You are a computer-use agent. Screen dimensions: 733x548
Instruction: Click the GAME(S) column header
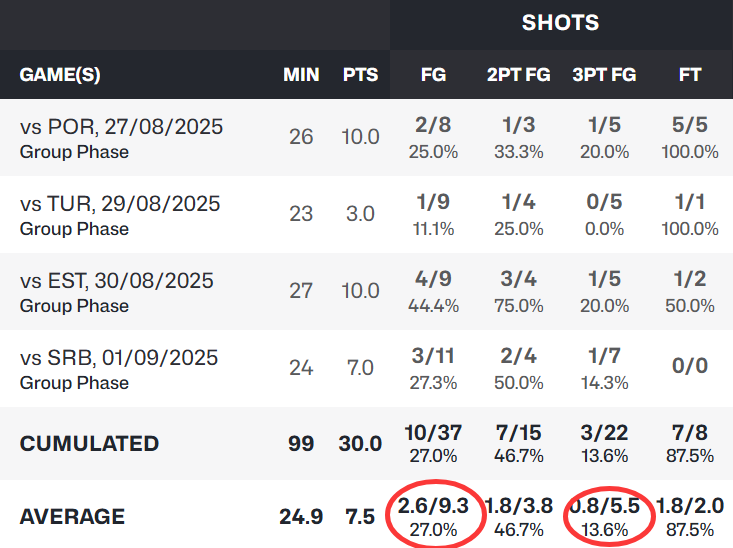coord(60,75)
